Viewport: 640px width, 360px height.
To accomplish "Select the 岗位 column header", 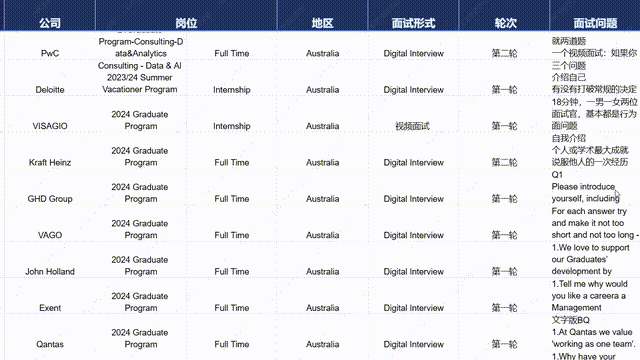I will tap(186, 23).
